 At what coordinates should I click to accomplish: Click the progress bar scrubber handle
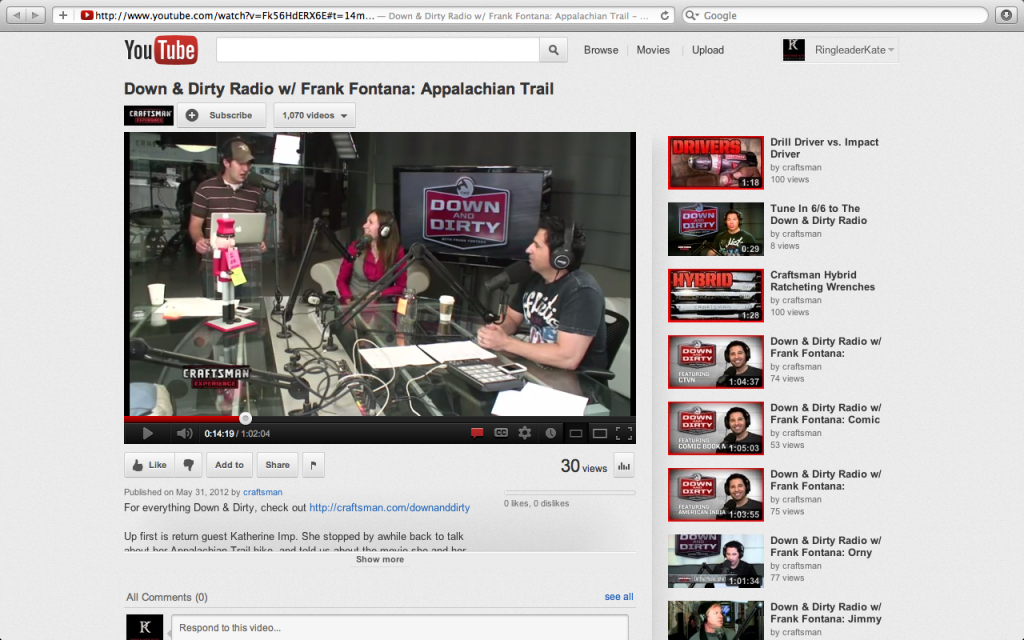pyautogui.click(x=245, y=419)
